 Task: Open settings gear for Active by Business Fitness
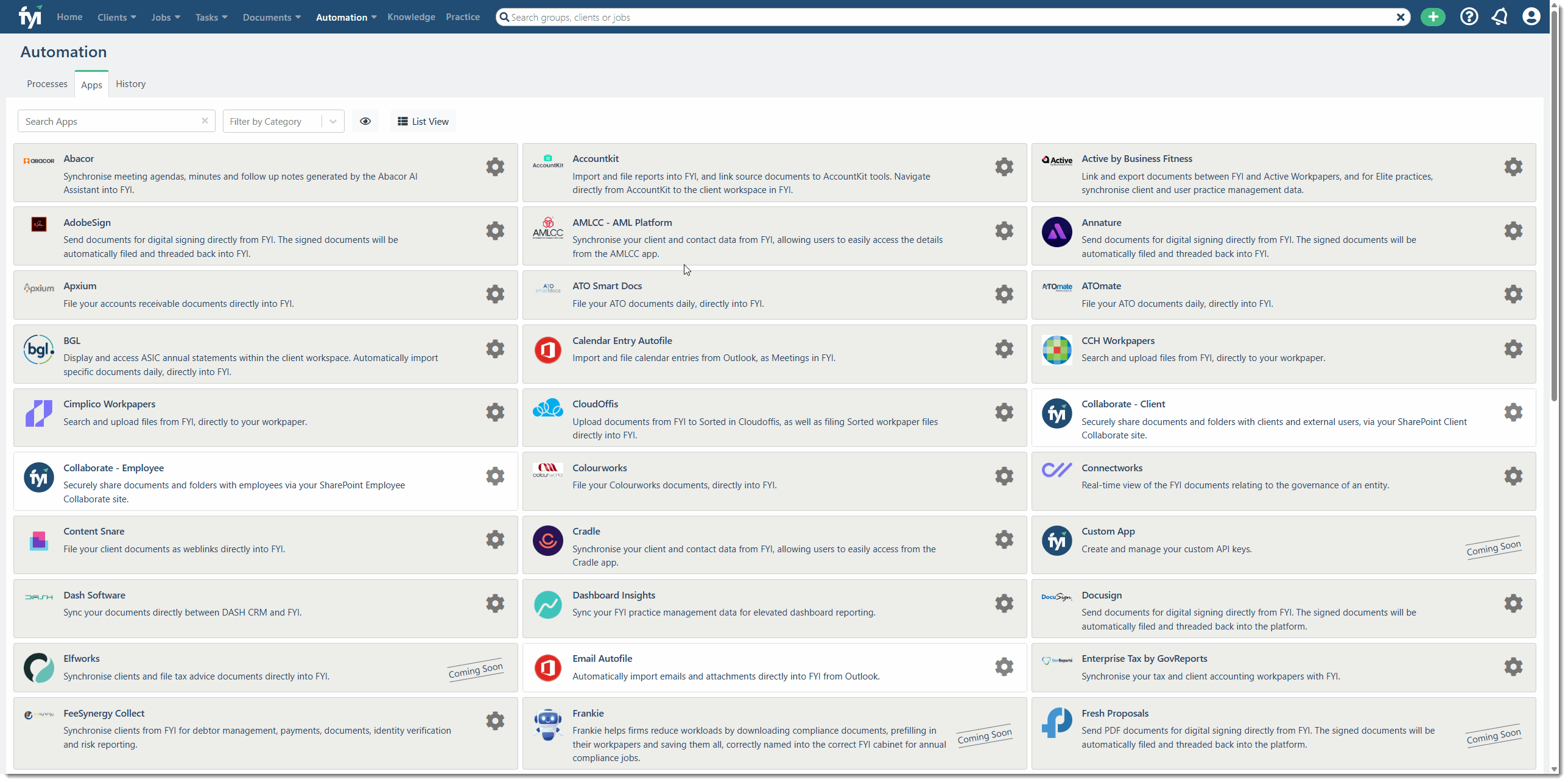pyautogui.click(x=1513, y=167)
